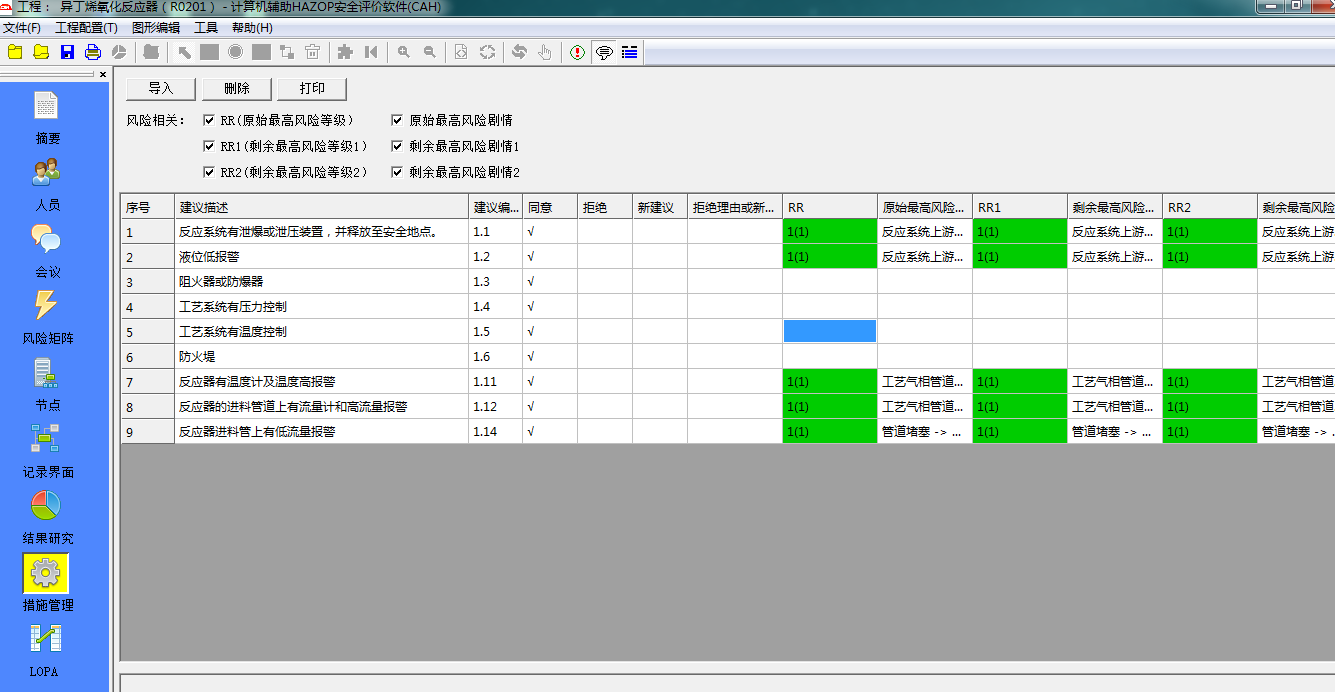This screenshot has height=692, width=1335.
Task: Click the RR1 column header
Action: 1020,208
